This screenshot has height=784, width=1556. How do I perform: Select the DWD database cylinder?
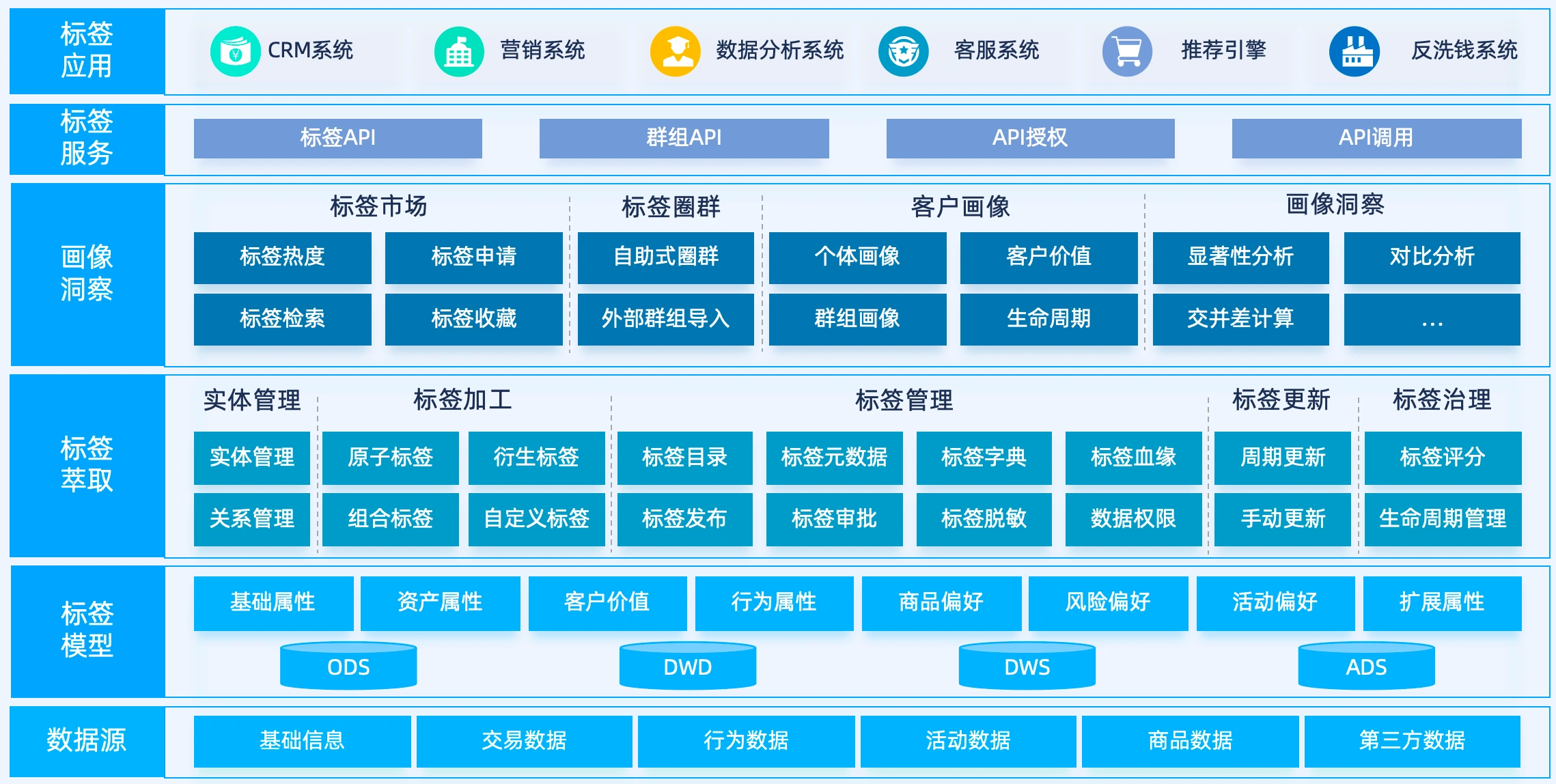[688, 665]
